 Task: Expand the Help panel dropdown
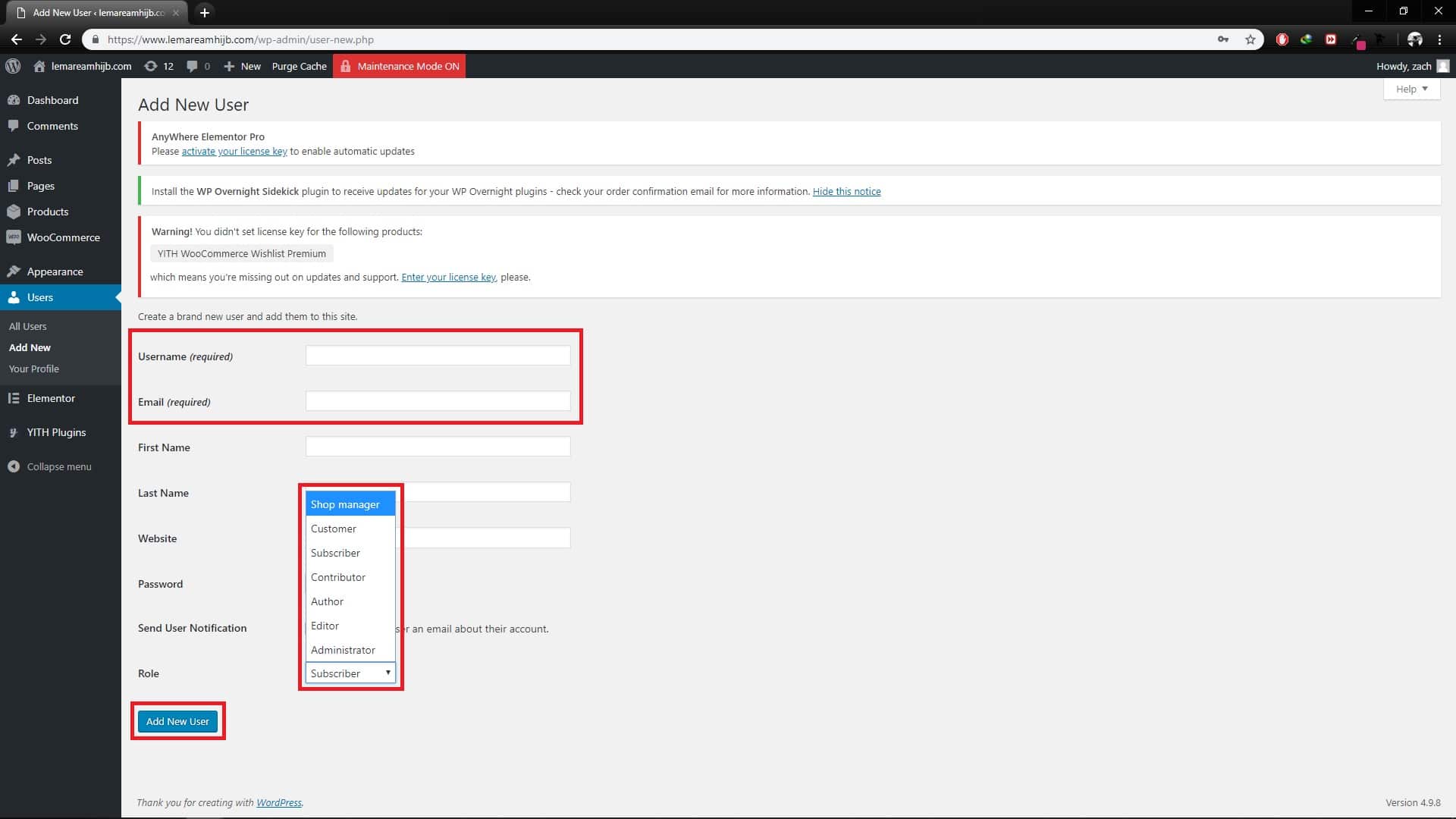pyautogui.click(x=1411, y=89)
